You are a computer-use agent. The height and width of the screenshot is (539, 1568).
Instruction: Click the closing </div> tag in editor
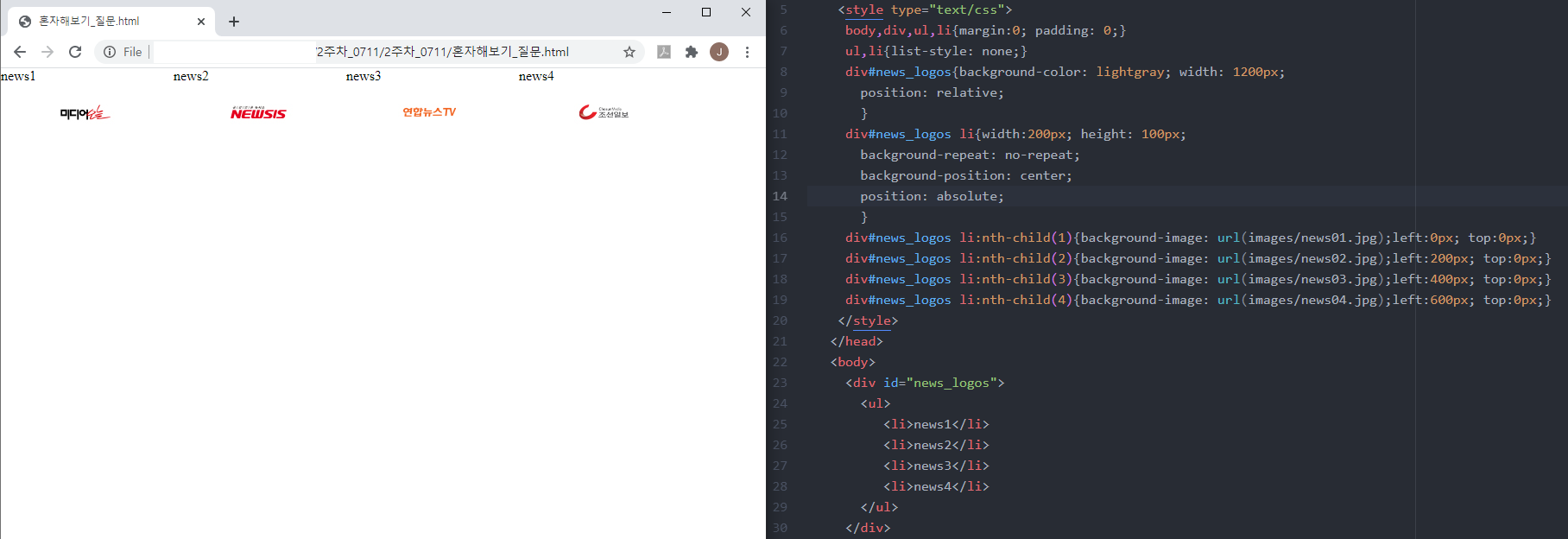point(868,528)
